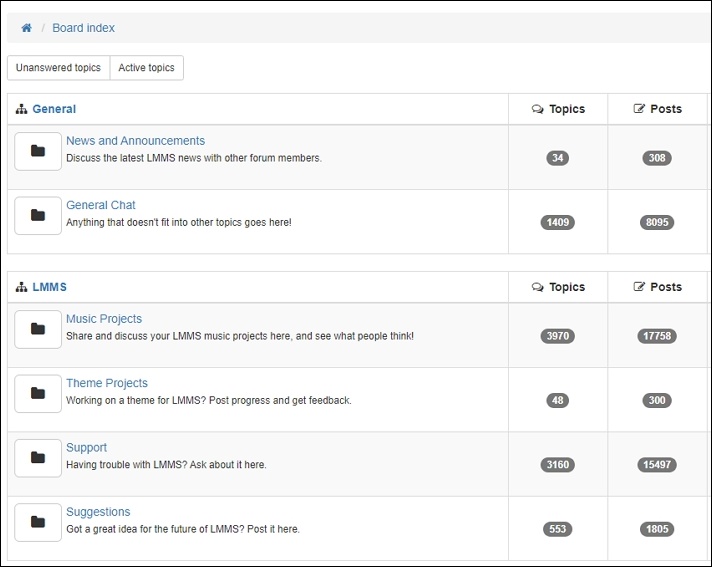This screenshot has width=712, height=567.
Task: Click 'Posts' column label in LMMS header
Action: tap(666, 287)
